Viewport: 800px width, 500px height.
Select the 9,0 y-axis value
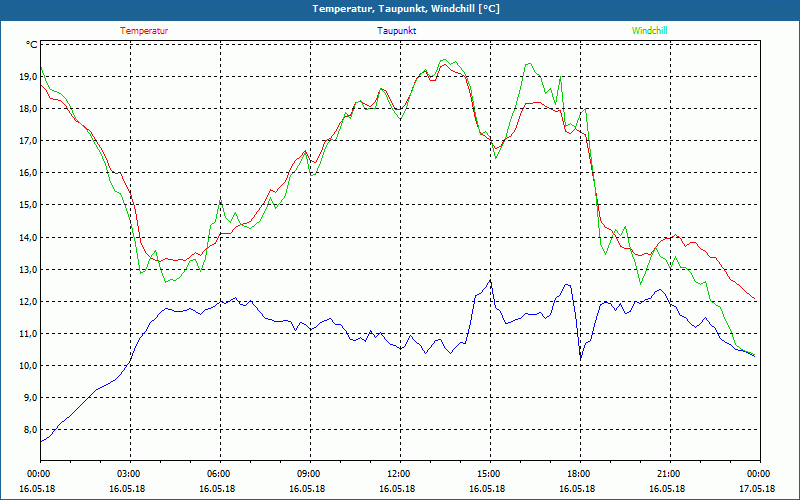(31, 398)
